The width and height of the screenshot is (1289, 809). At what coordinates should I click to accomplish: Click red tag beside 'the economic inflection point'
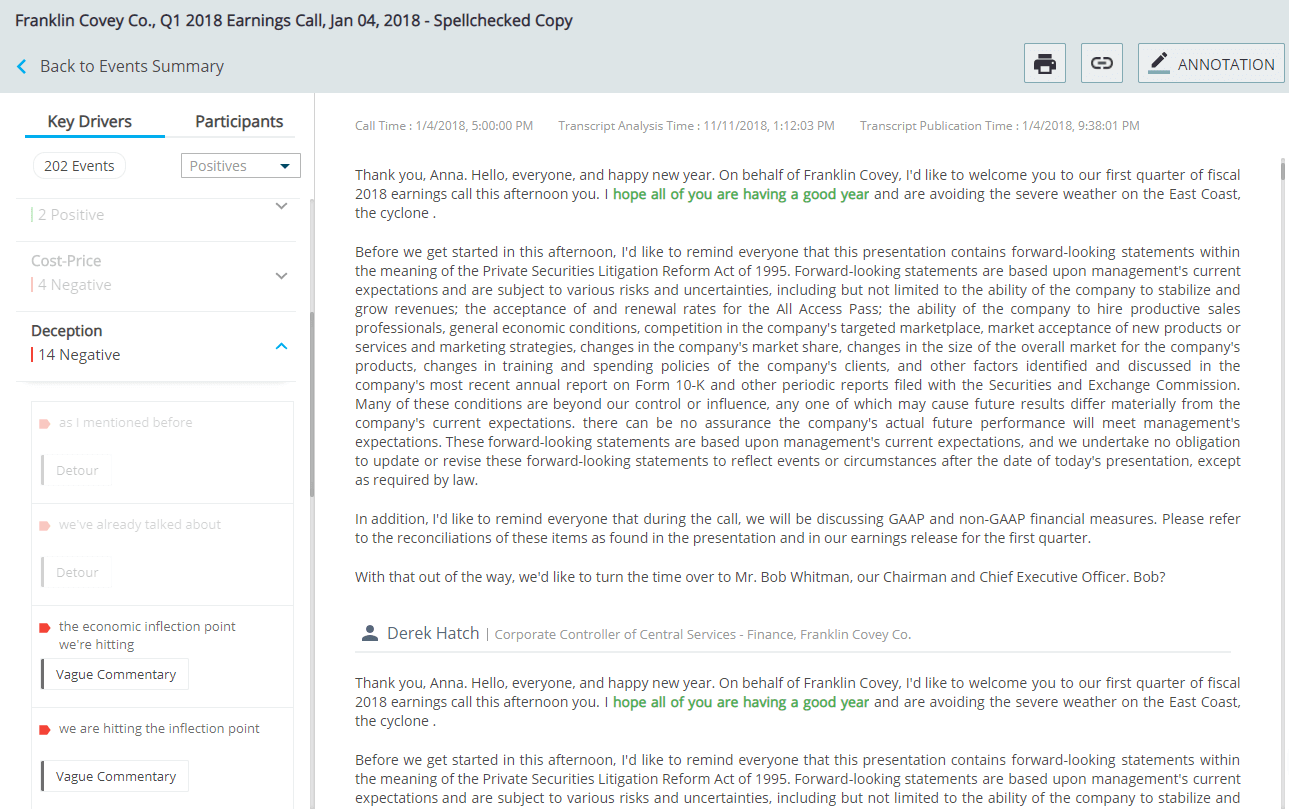(44, 627)
